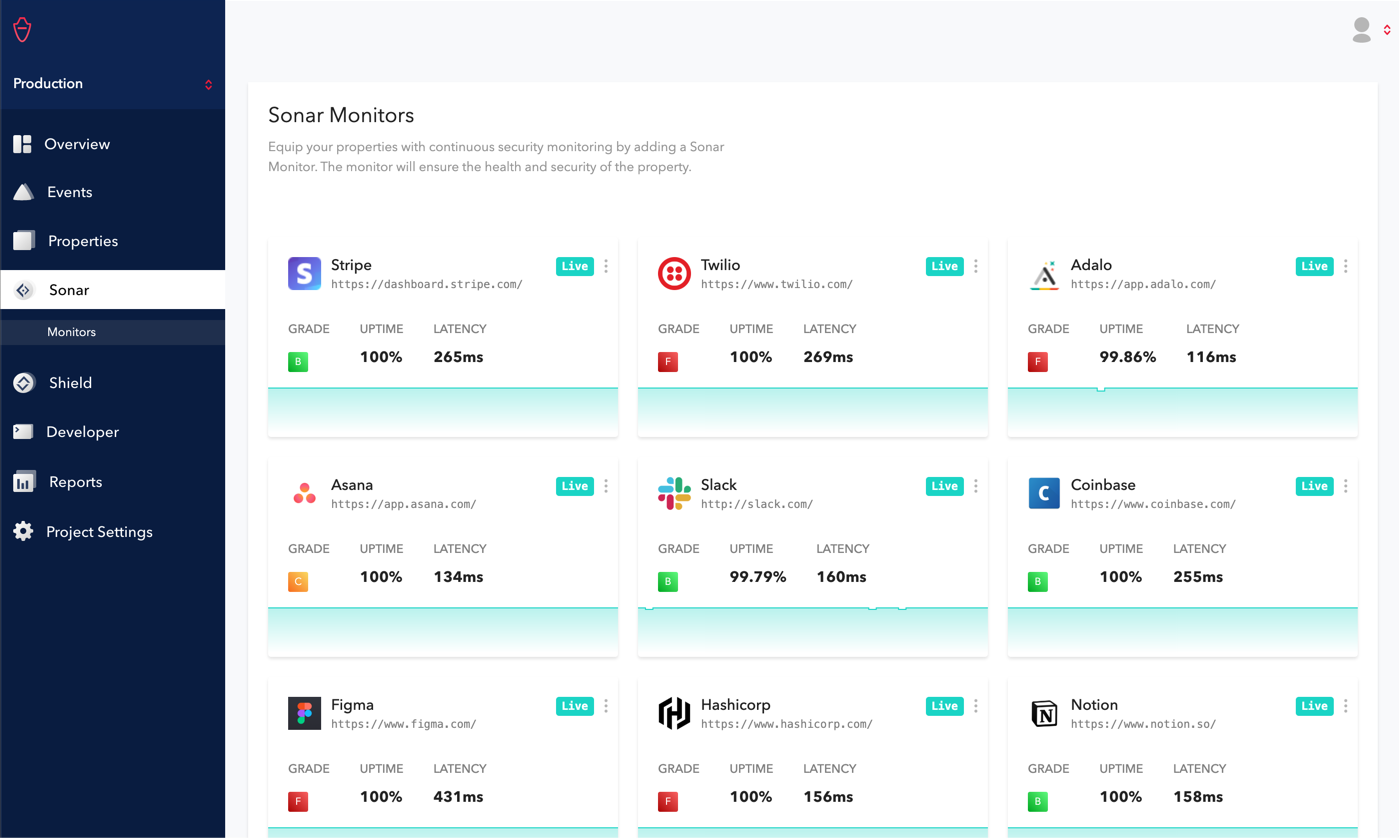Click the Twilio logo icon
1400x838 pixels.
click(674, 273)
